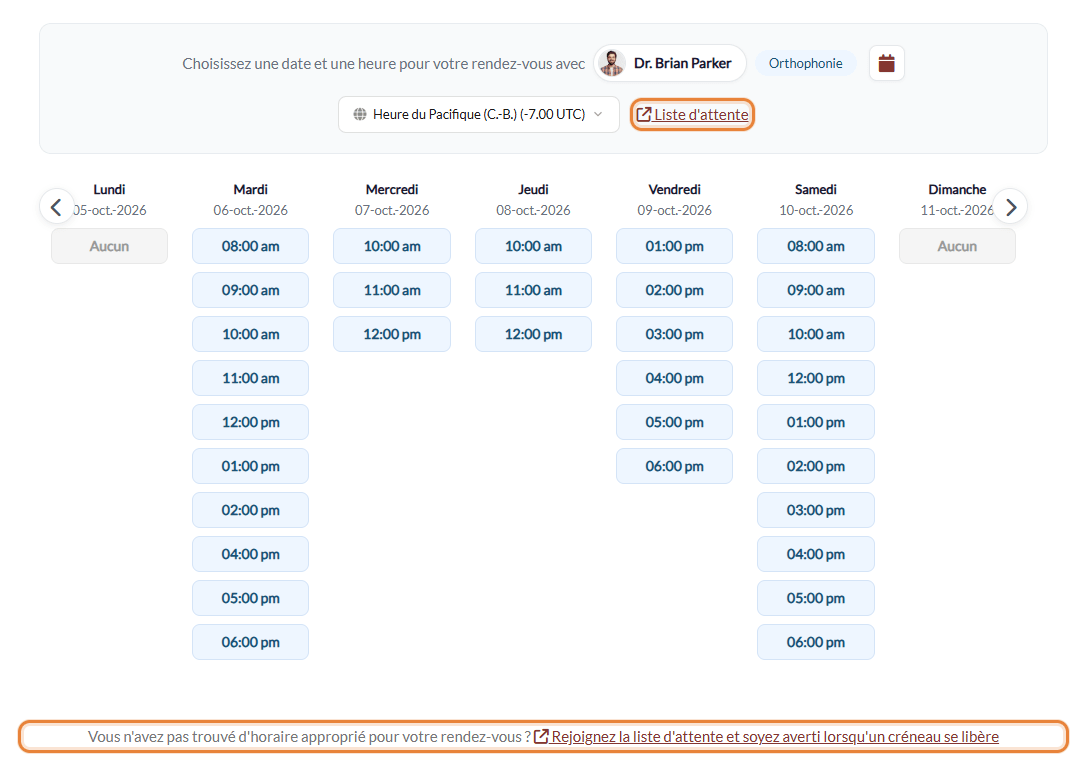Select Jeudi 12:00 pm slot
This screenshot has width=1087, height=771.
coord(533,334)
